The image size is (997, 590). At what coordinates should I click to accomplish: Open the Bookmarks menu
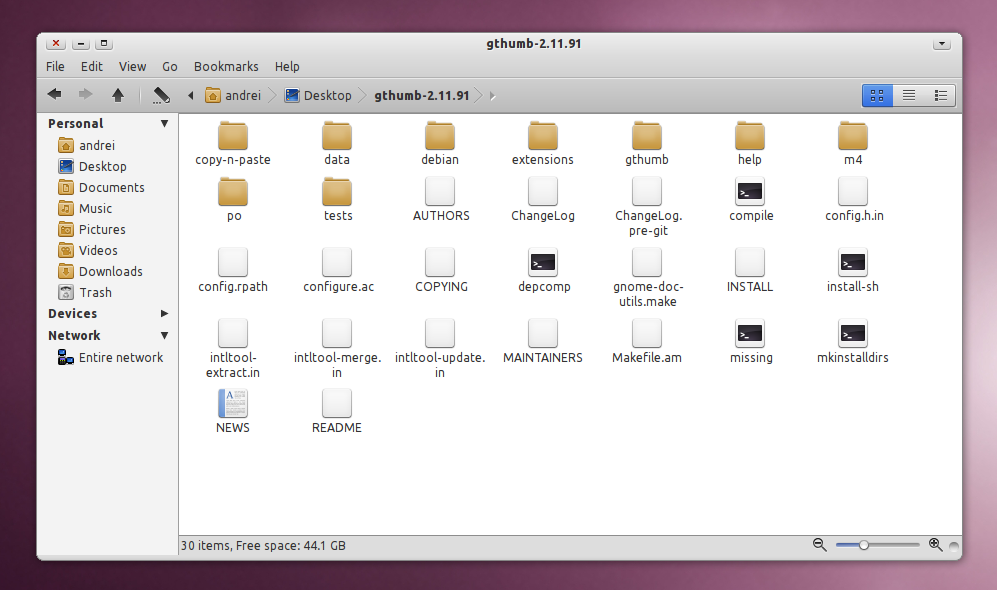pos(226,66)
